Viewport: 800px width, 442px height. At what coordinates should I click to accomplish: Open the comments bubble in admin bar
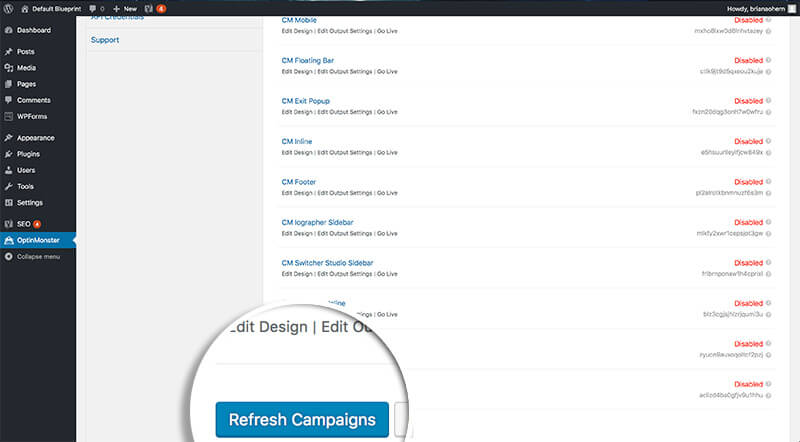(x=96, y=9)
